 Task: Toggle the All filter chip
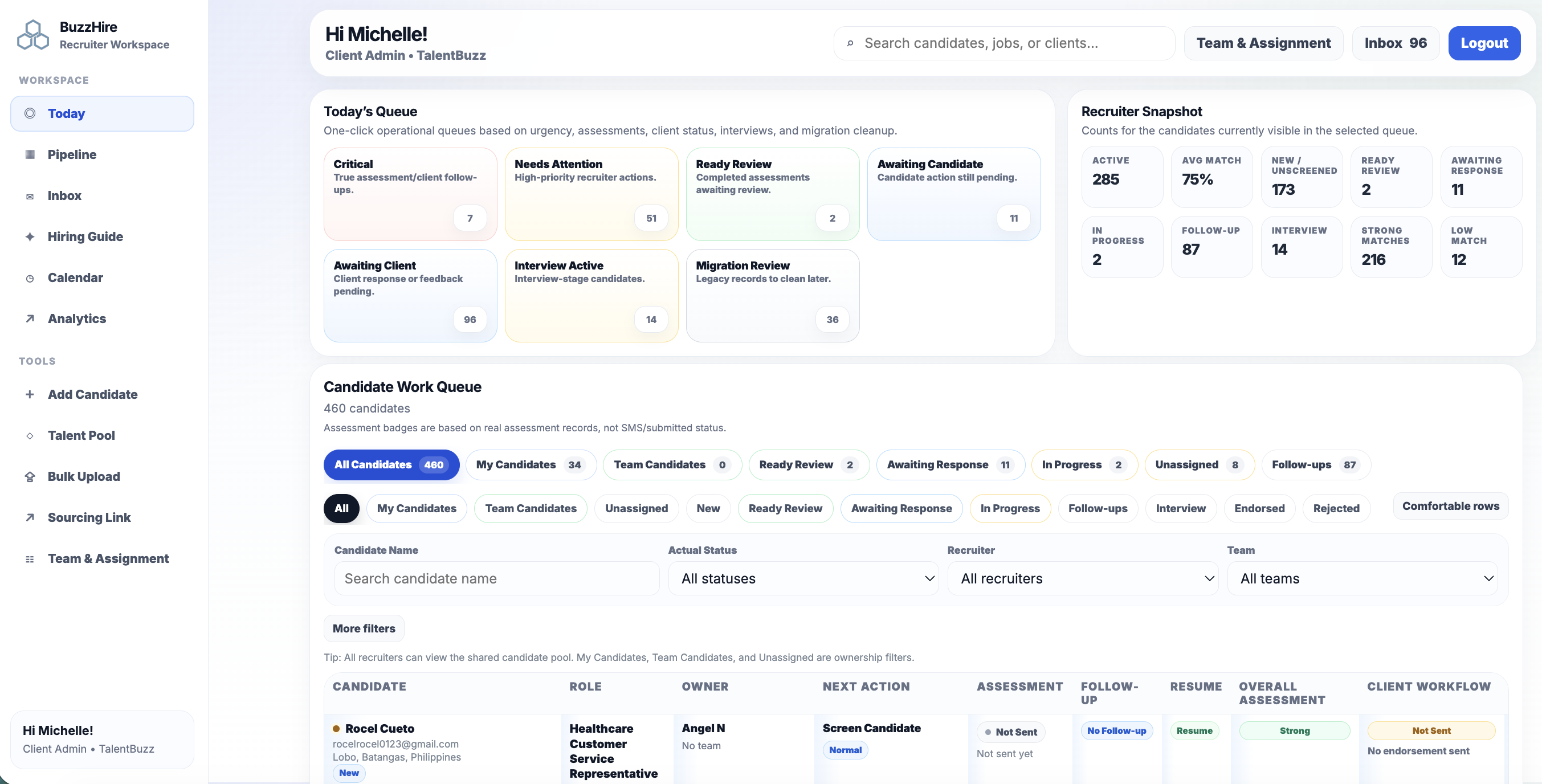341,508
